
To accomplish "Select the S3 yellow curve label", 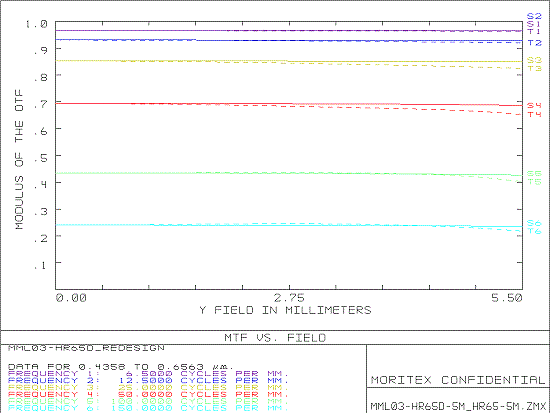I will coord(535,60).
